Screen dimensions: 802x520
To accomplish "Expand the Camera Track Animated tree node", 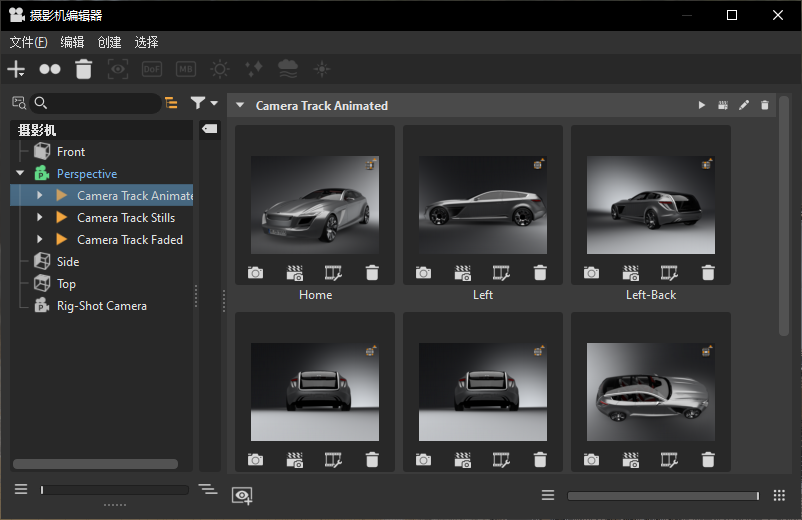I will pyautogui.click(x=39, y=195).
